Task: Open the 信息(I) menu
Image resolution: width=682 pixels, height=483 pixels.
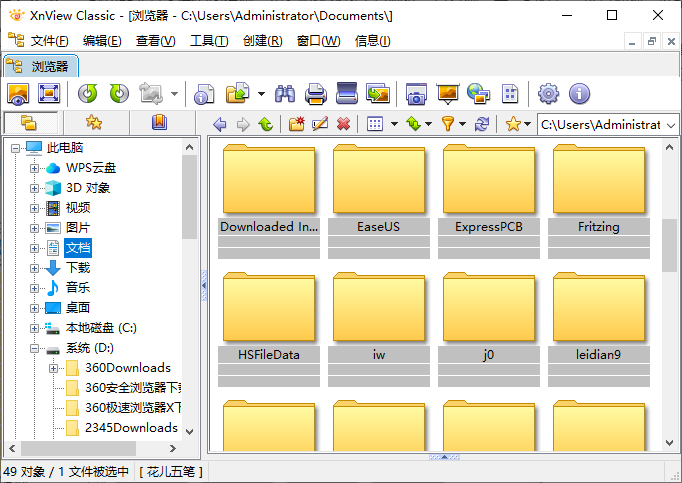Action: point(373,41)
